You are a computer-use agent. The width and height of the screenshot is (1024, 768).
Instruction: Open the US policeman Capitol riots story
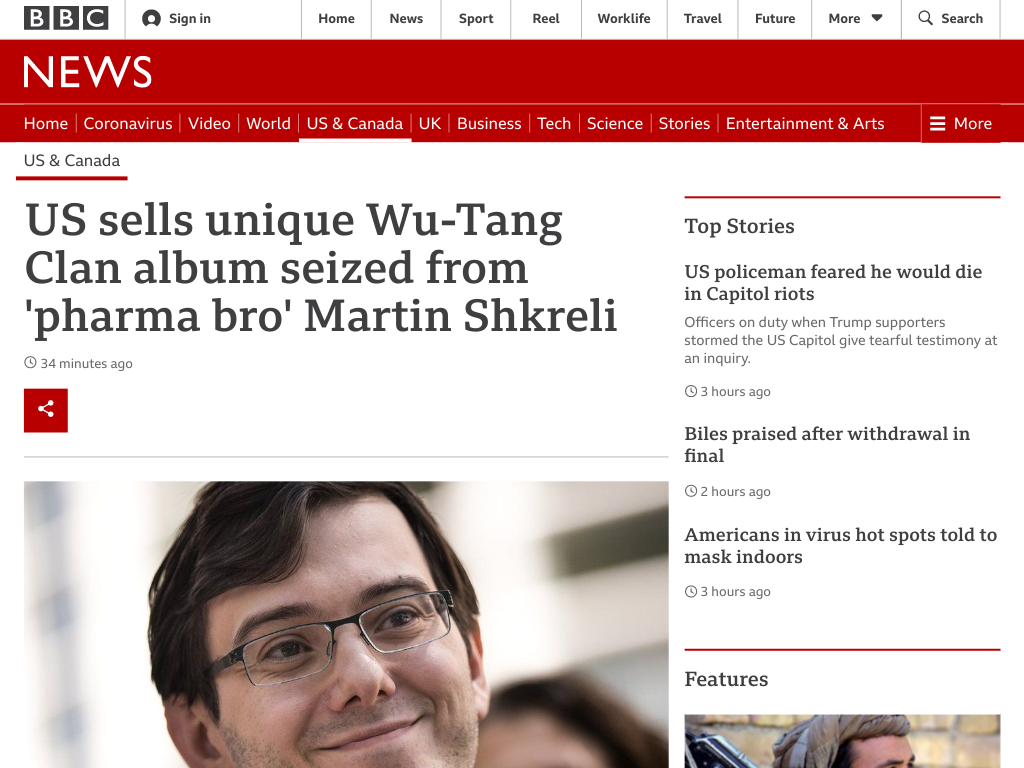833,283
